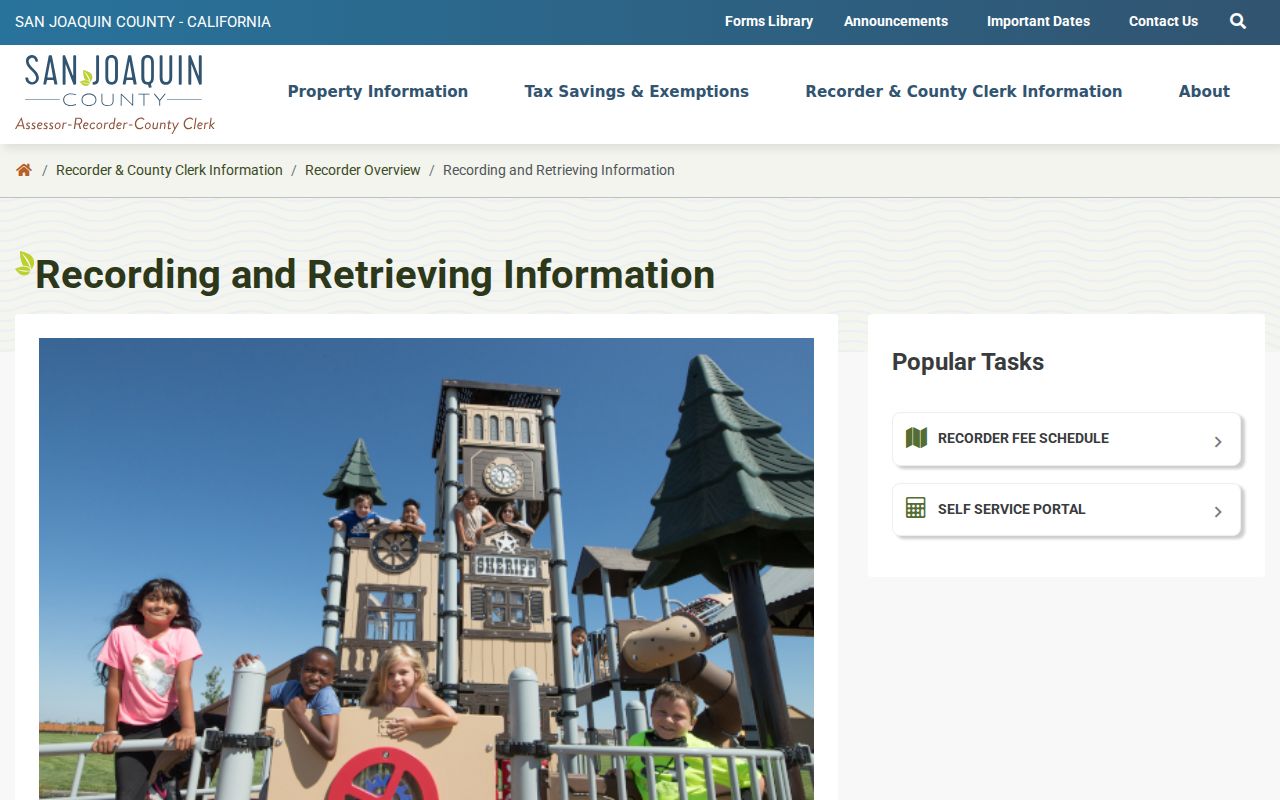
Task: Click the arrow on Recorder Fee Schedule
Action: tap(1218, 441)
